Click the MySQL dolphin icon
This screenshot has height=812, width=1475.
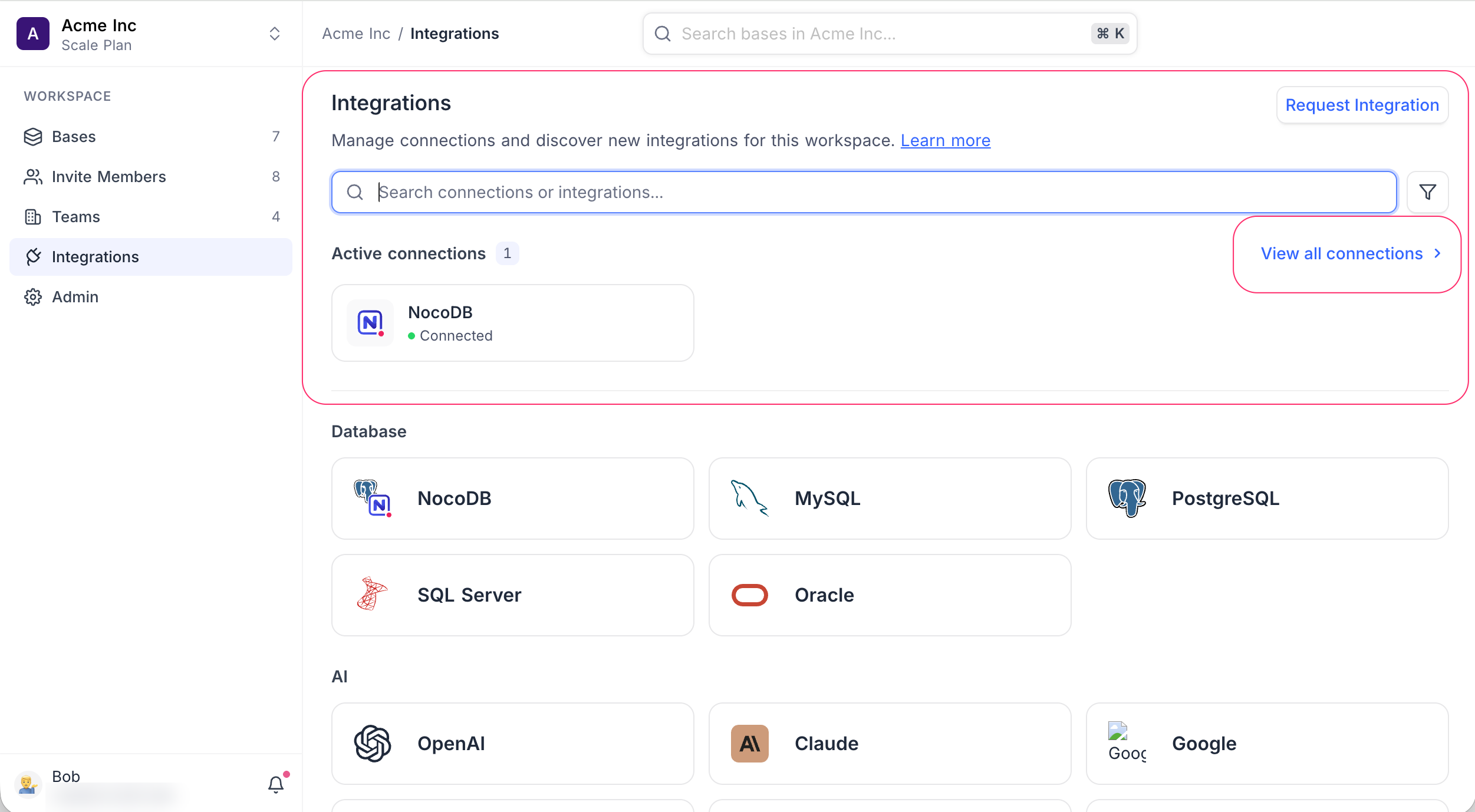(x=750, y=499)
